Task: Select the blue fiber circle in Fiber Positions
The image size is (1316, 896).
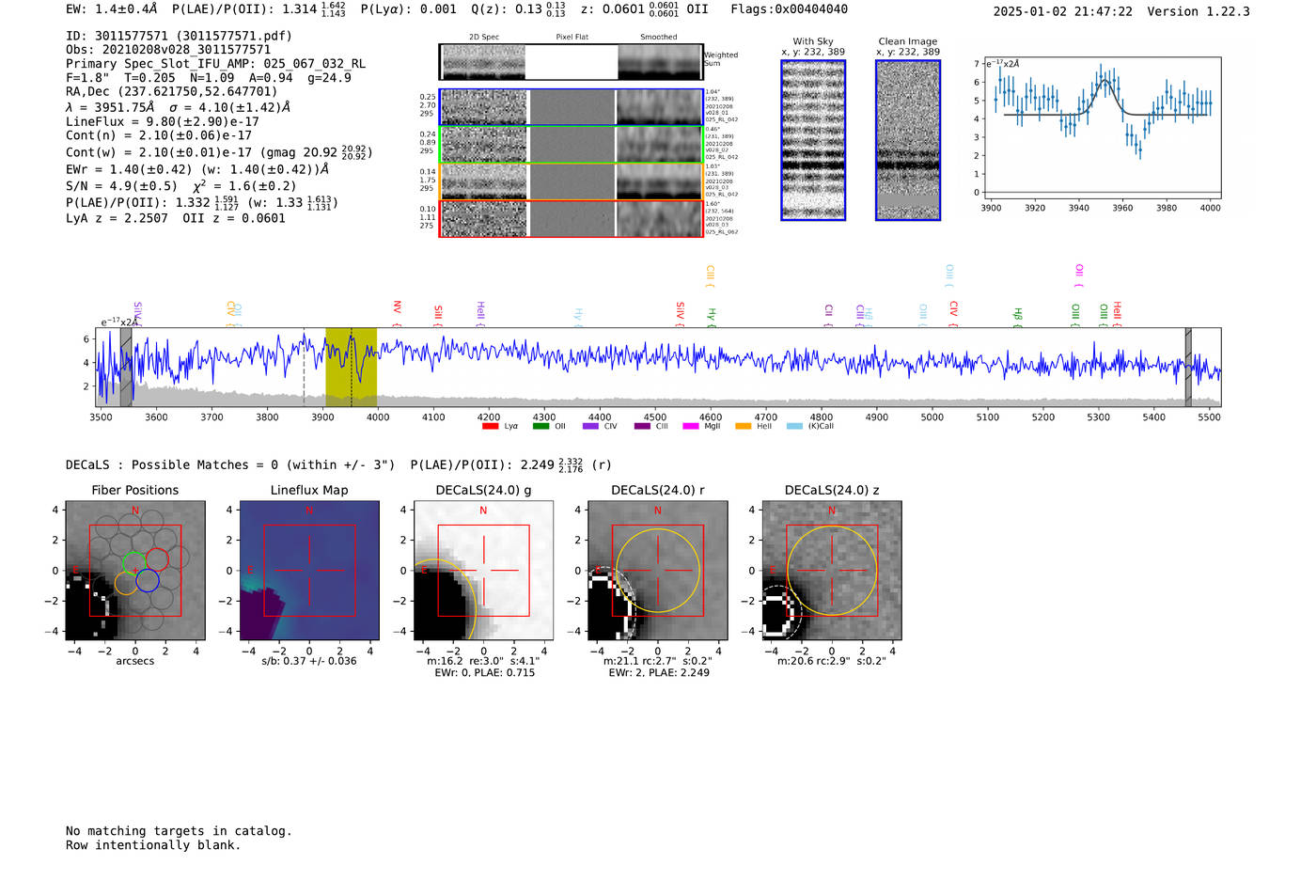Action: pyautogui.click(x=147, y=581)
